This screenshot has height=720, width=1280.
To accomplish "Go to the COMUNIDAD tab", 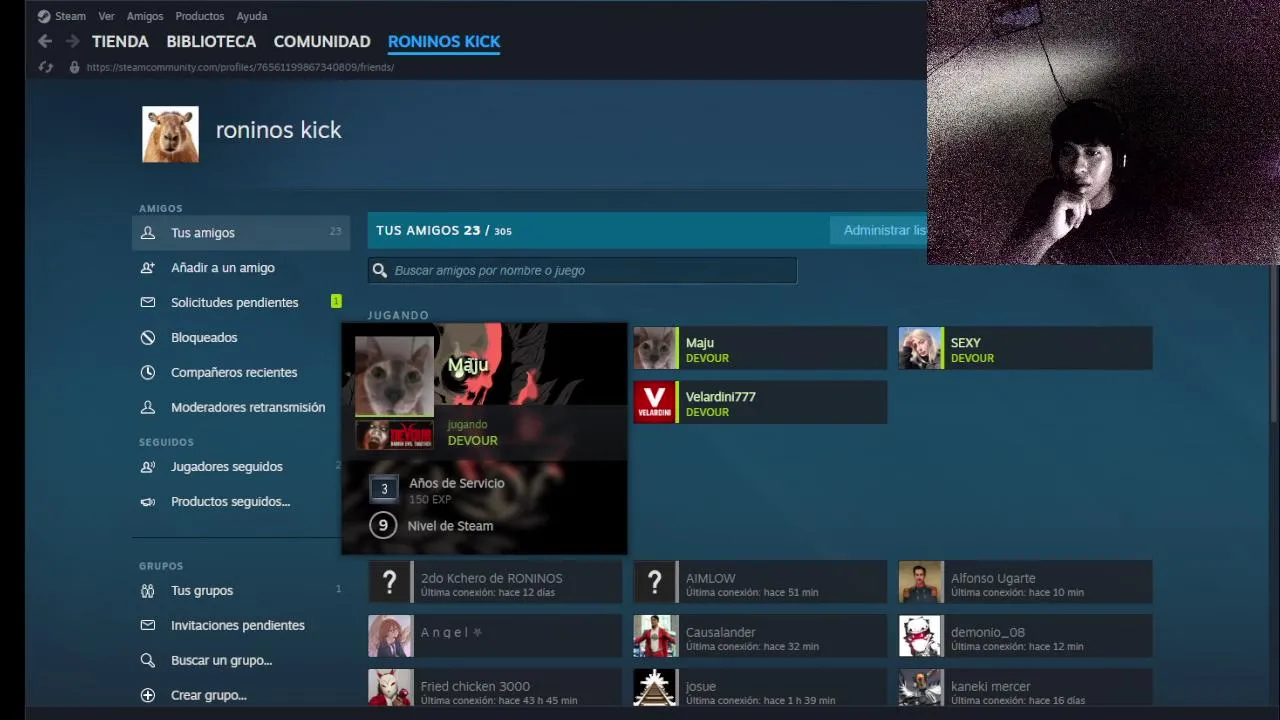I will (322, 41).
